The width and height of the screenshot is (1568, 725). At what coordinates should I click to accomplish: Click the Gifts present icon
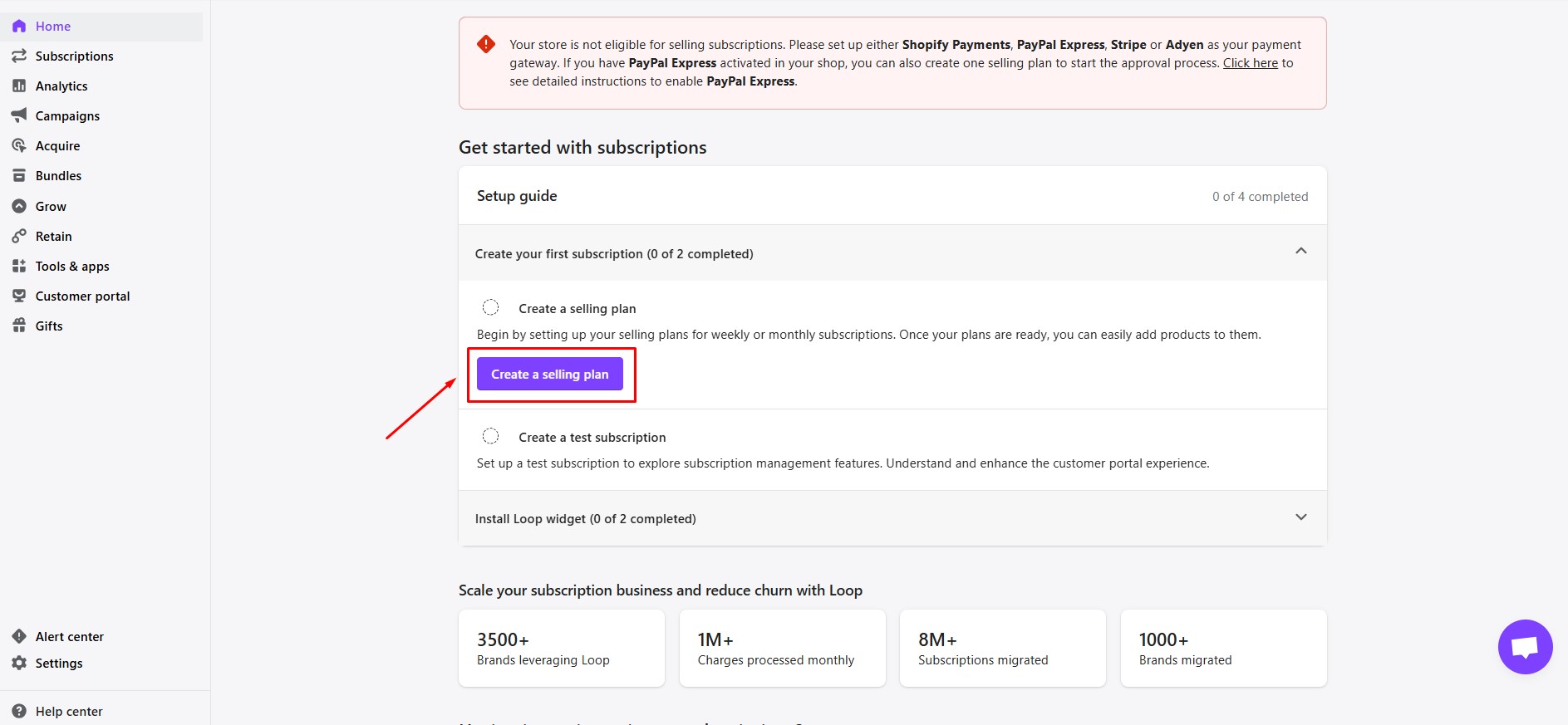tap(19, 326)
